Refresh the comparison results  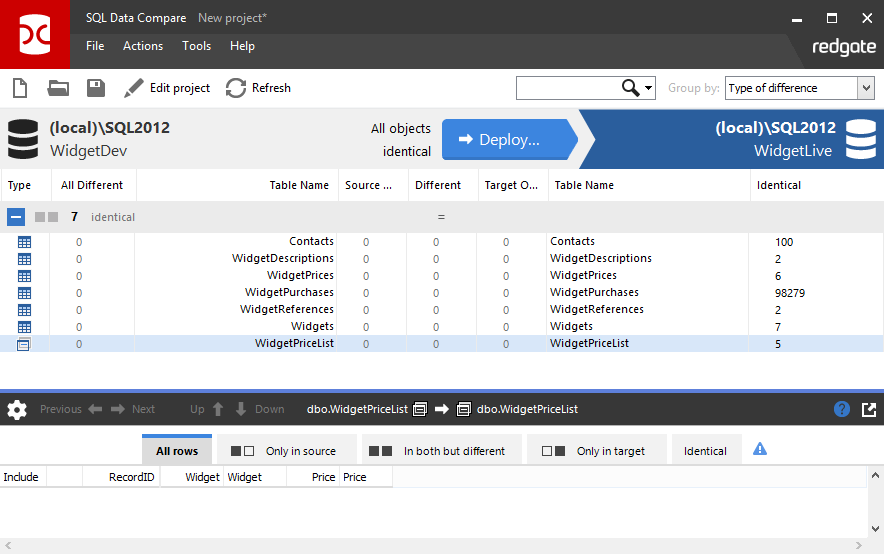click(258, 88)
